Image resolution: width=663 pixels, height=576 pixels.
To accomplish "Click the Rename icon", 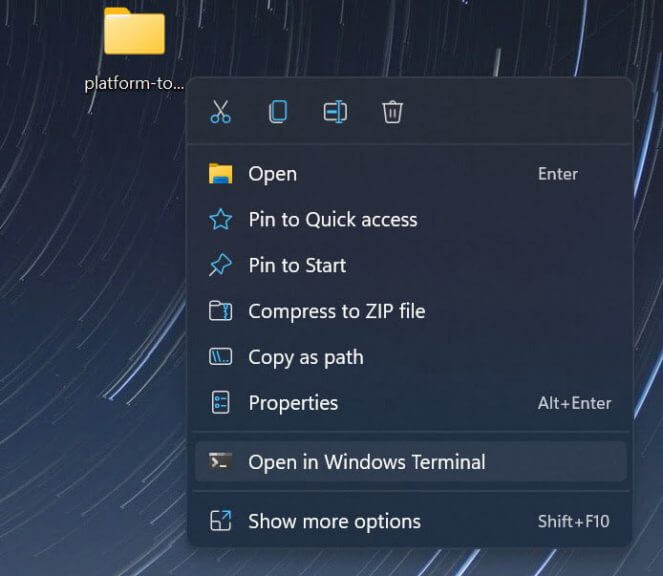I will pos(335,112).
